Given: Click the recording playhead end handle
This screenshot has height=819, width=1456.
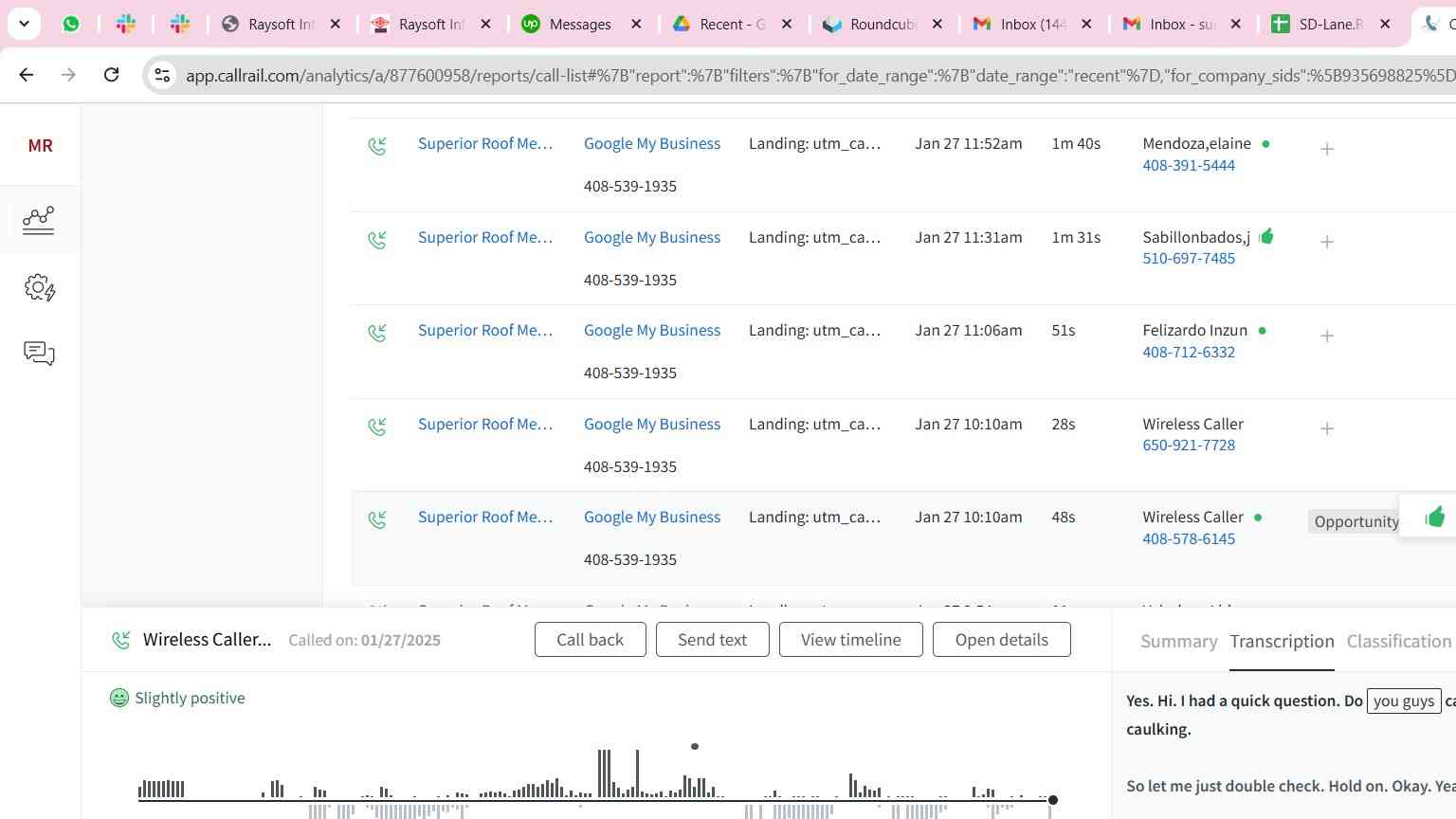Looking at the screenshot, I should coord(1052,800).
